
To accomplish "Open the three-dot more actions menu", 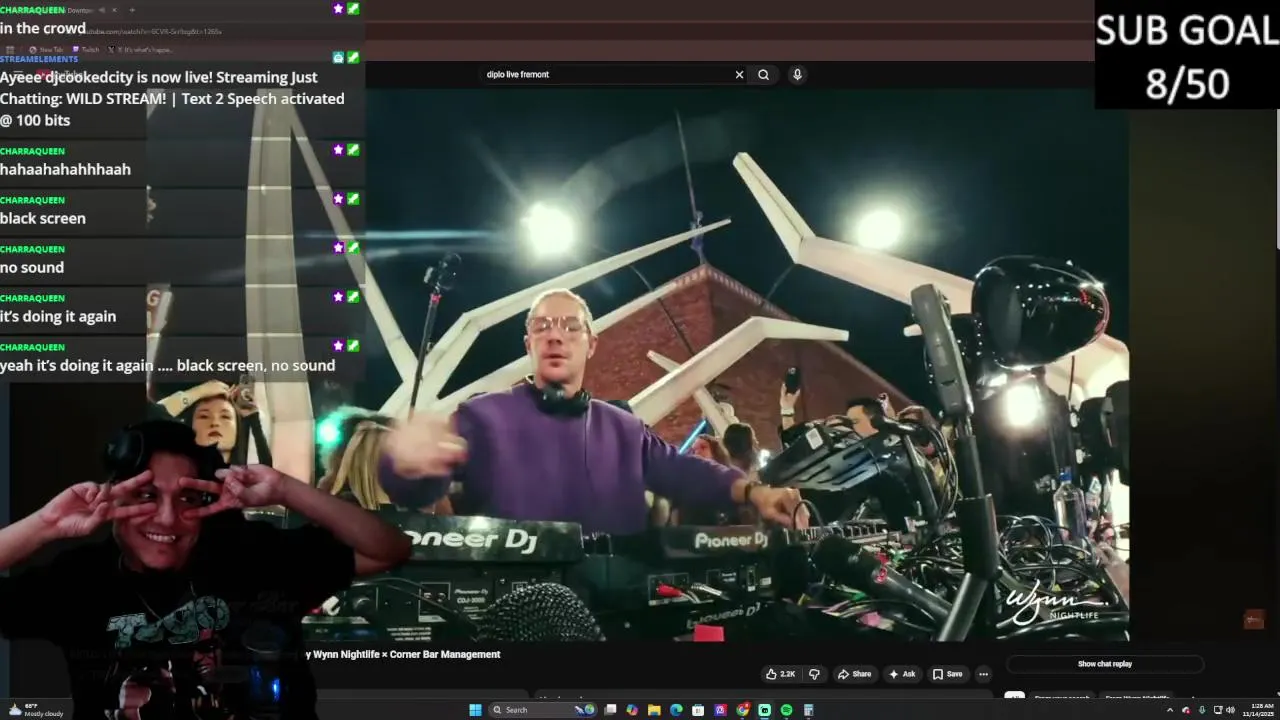I will (983, 674).
